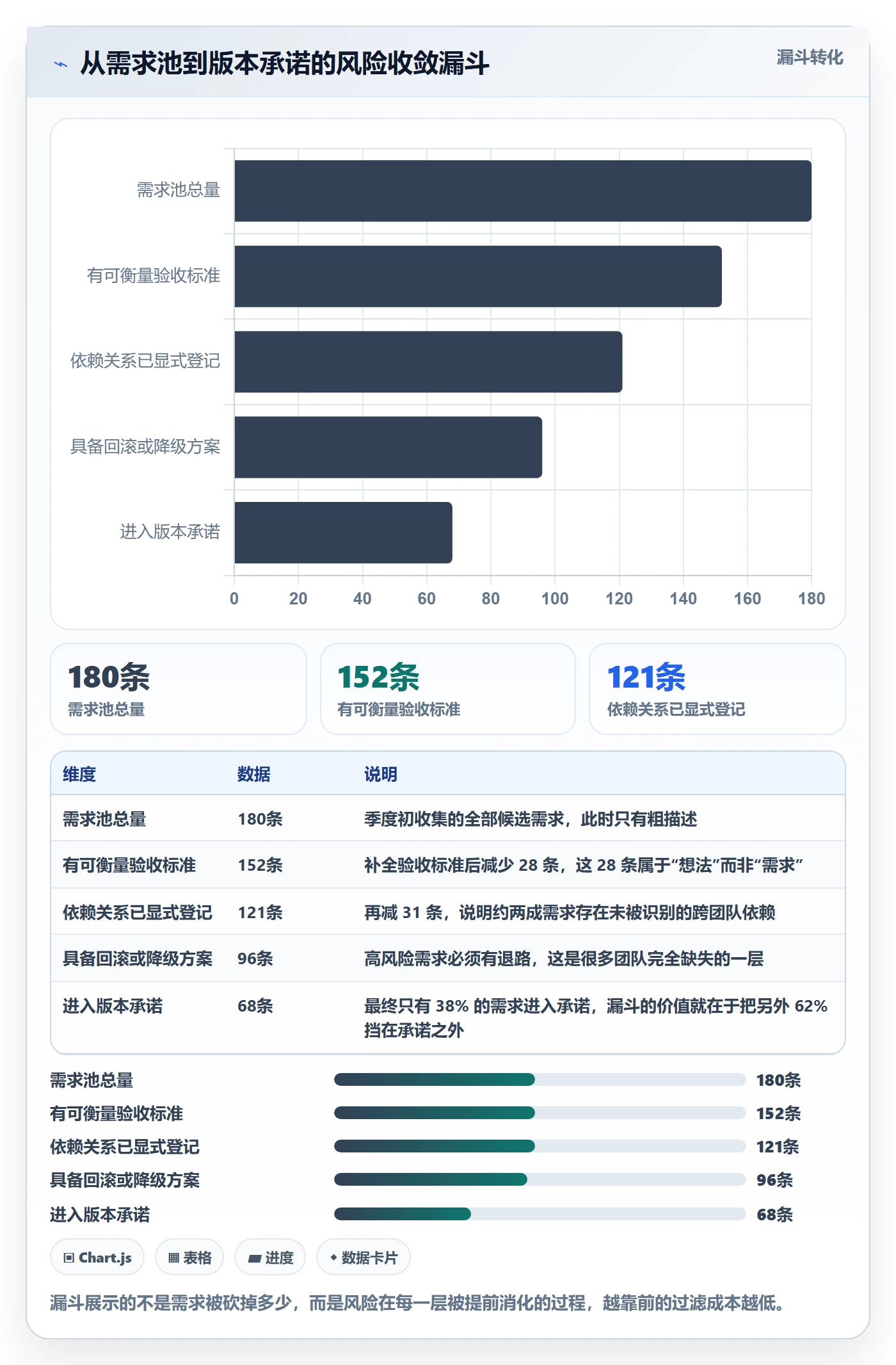Click the 说明 column header
The height and width of the screenshot is (1365, 896).
coord(381,774)
